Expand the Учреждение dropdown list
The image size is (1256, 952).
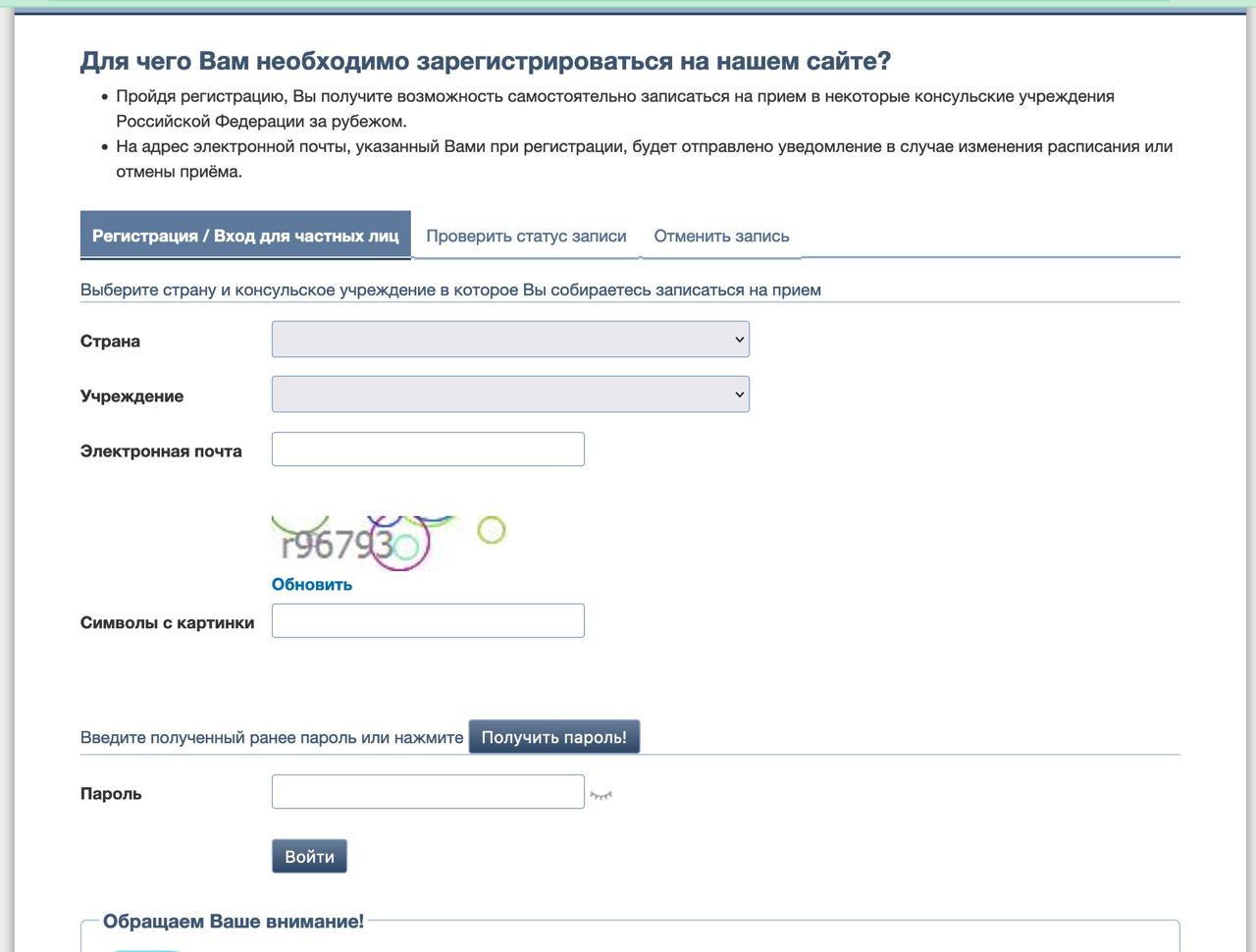(x=510, y=395)
